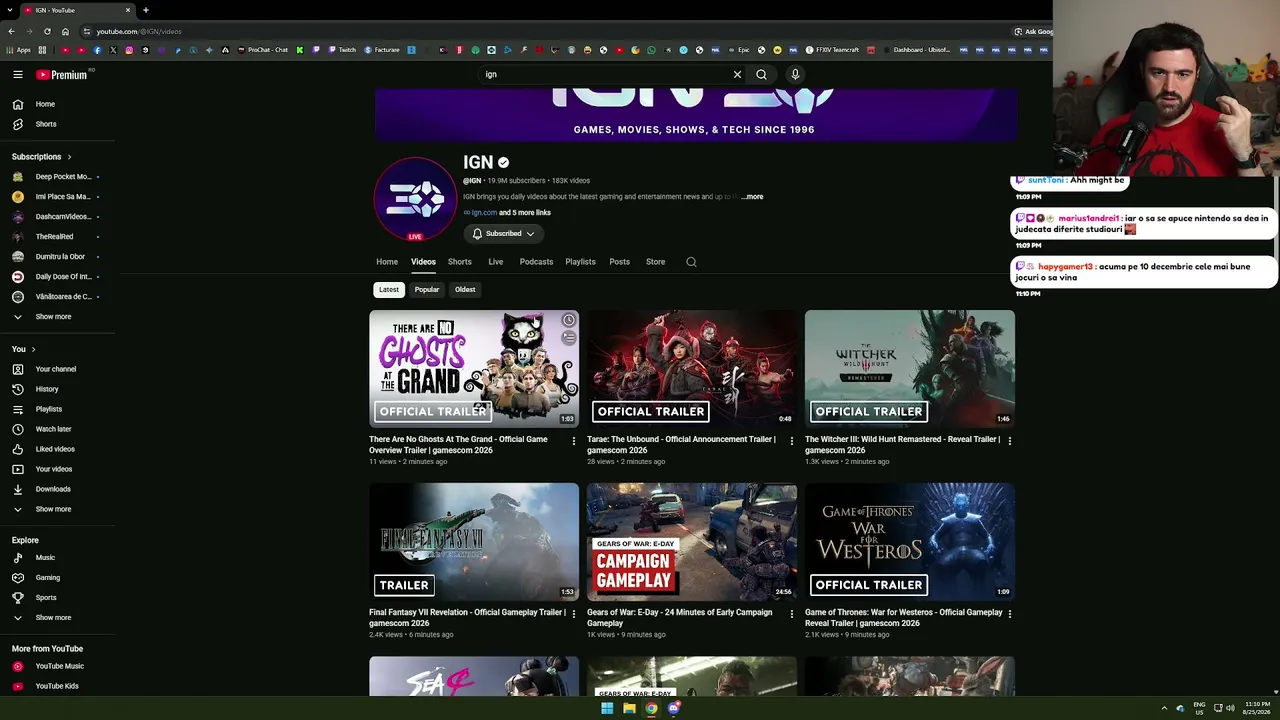This screenshot has width=1280, height=720.
Task: Go back in the browser
Action: click(11, 31)
